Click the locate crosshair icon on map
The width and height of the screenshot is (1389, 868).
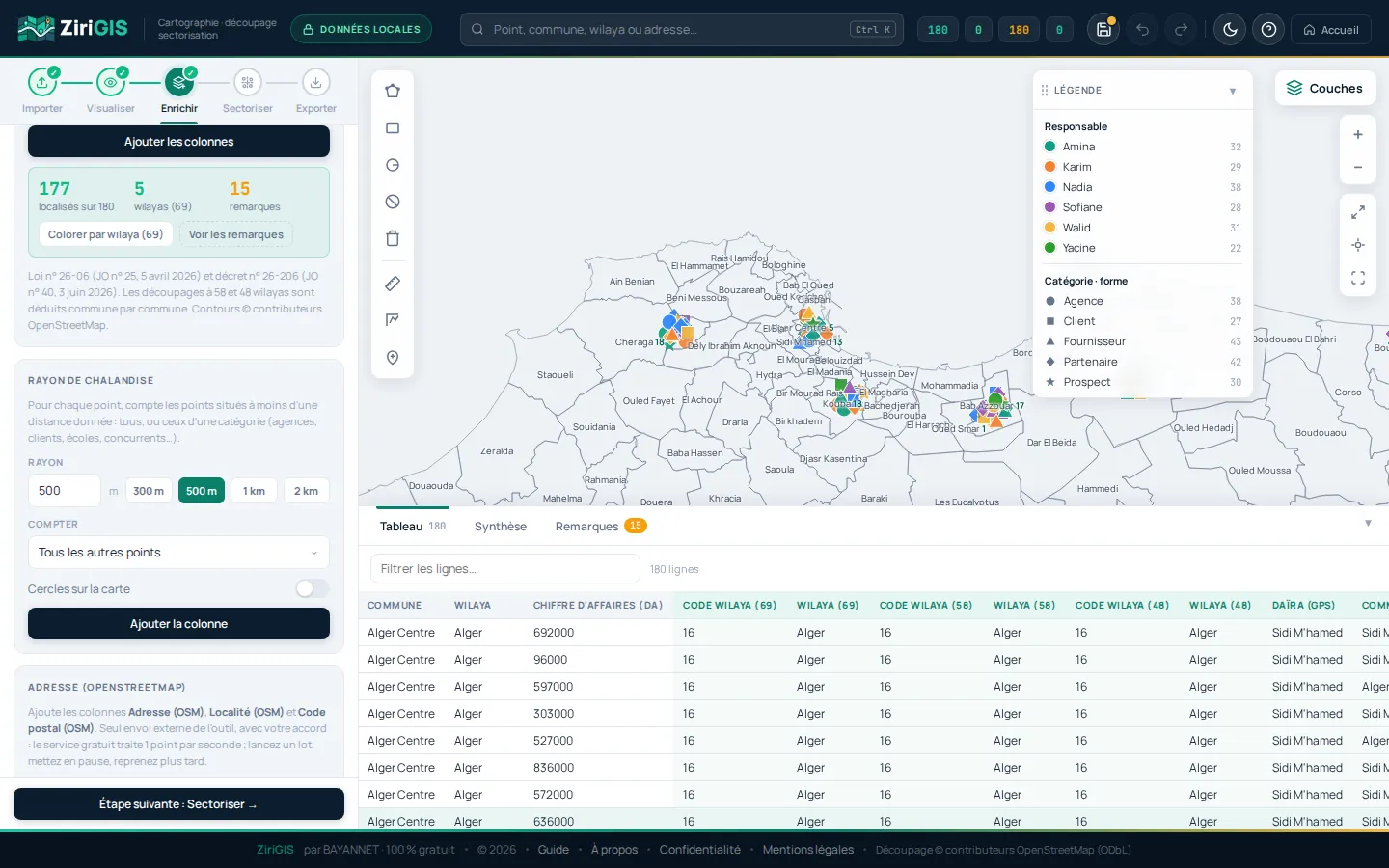pos(1358,245)
